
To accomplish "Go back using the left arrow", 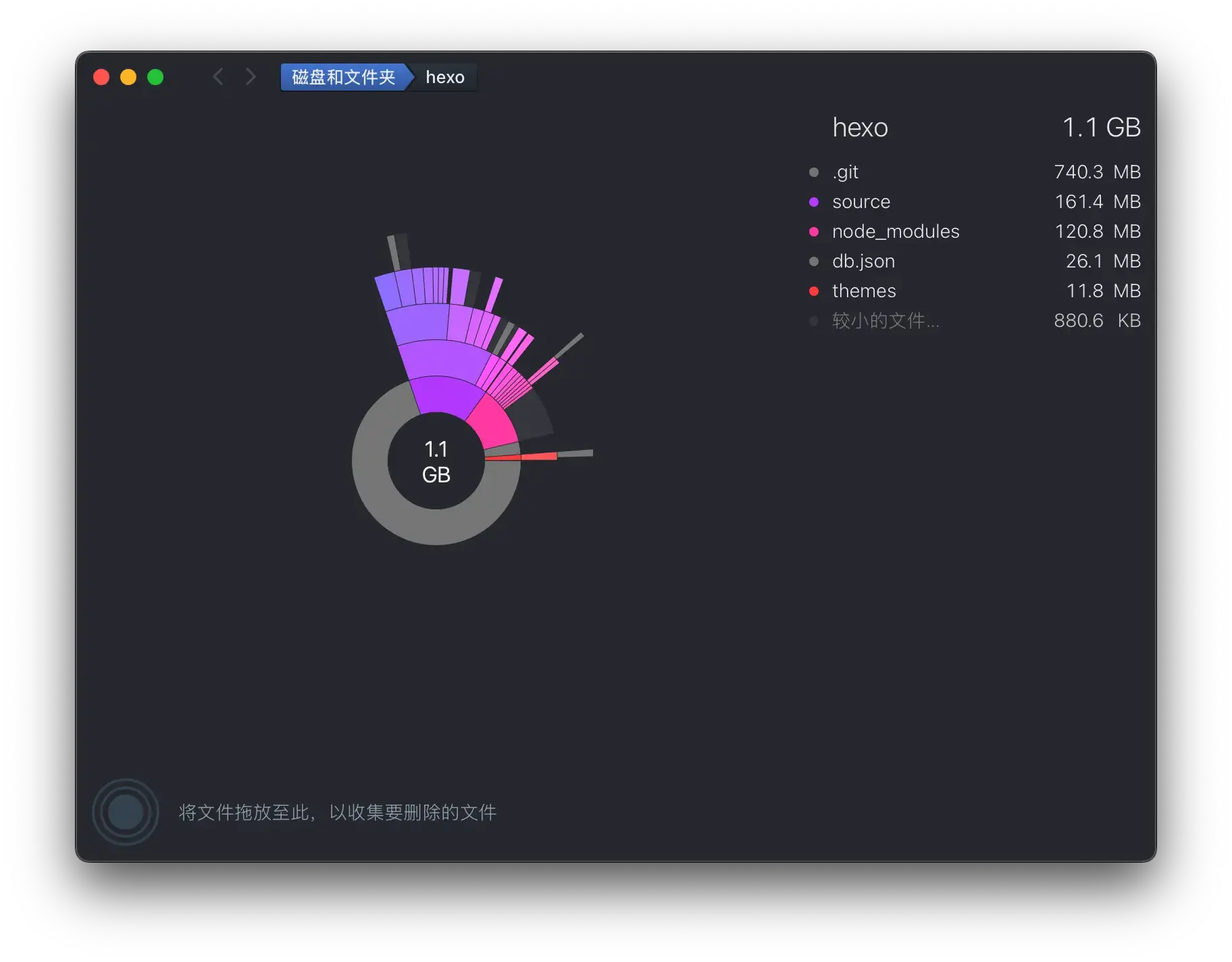I will click(218, 77).
